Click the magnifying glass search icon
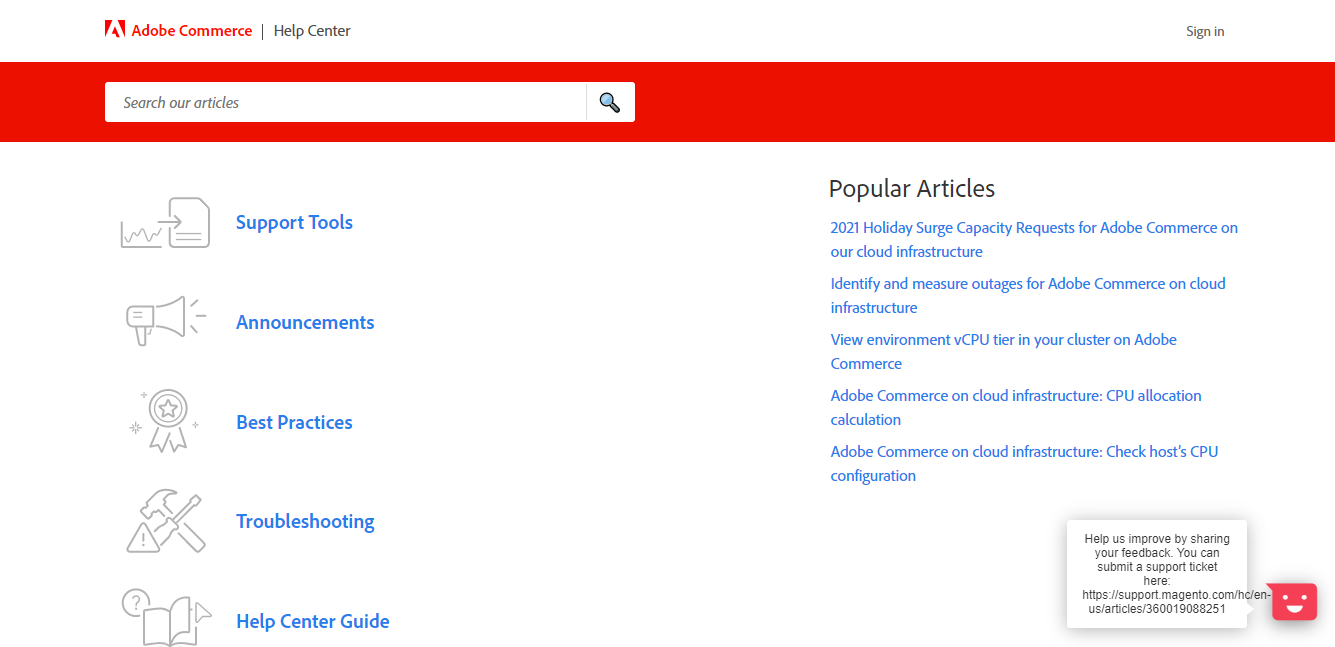Image resolution: width=1335 pixels, height=647 pixels. pos(610,102)
